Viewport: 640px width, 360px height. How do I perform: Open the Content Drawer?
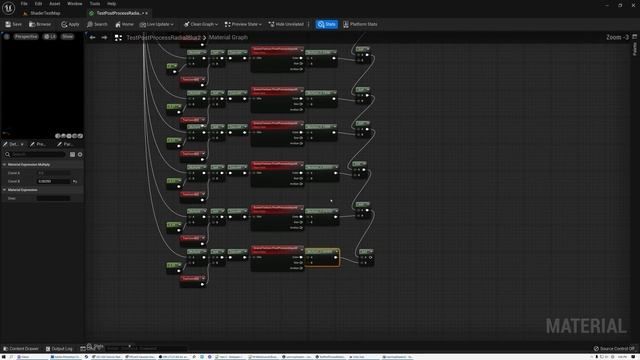coord(20,349)
